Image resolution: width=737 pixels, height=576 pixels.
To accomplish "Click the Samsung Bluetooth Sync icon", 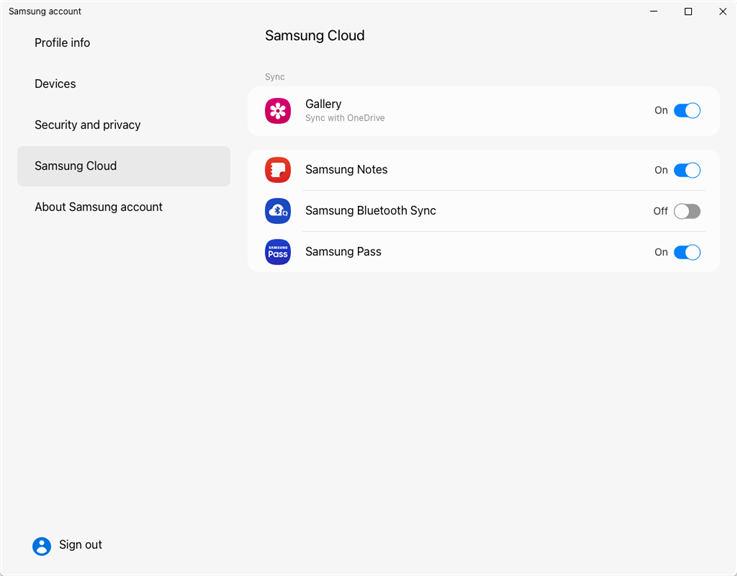I will coord(278,211).
